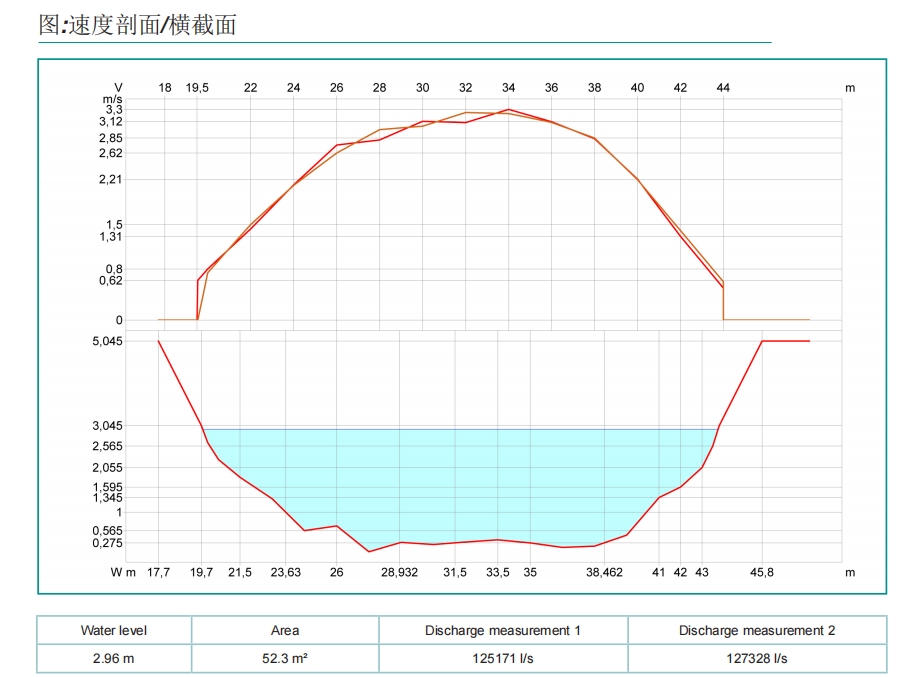Click the '31,5' width axis label
The width and height of the screenshot is (906, 677).
455,572
